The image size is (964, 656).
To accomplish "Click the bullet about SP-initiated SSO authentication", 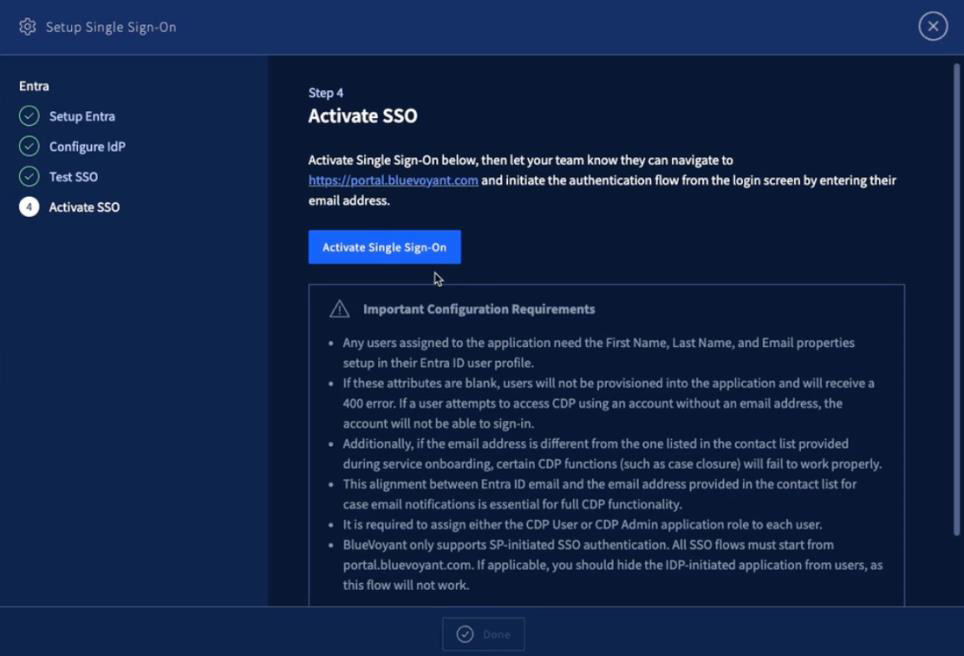I will coord(613,565).
